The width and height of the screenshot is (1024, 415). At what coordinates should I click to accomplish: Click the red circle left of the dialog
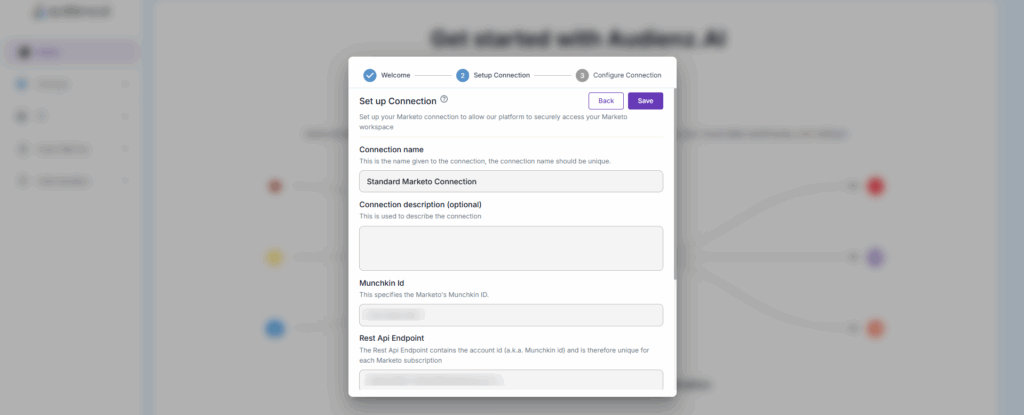[x=276, y=186]
